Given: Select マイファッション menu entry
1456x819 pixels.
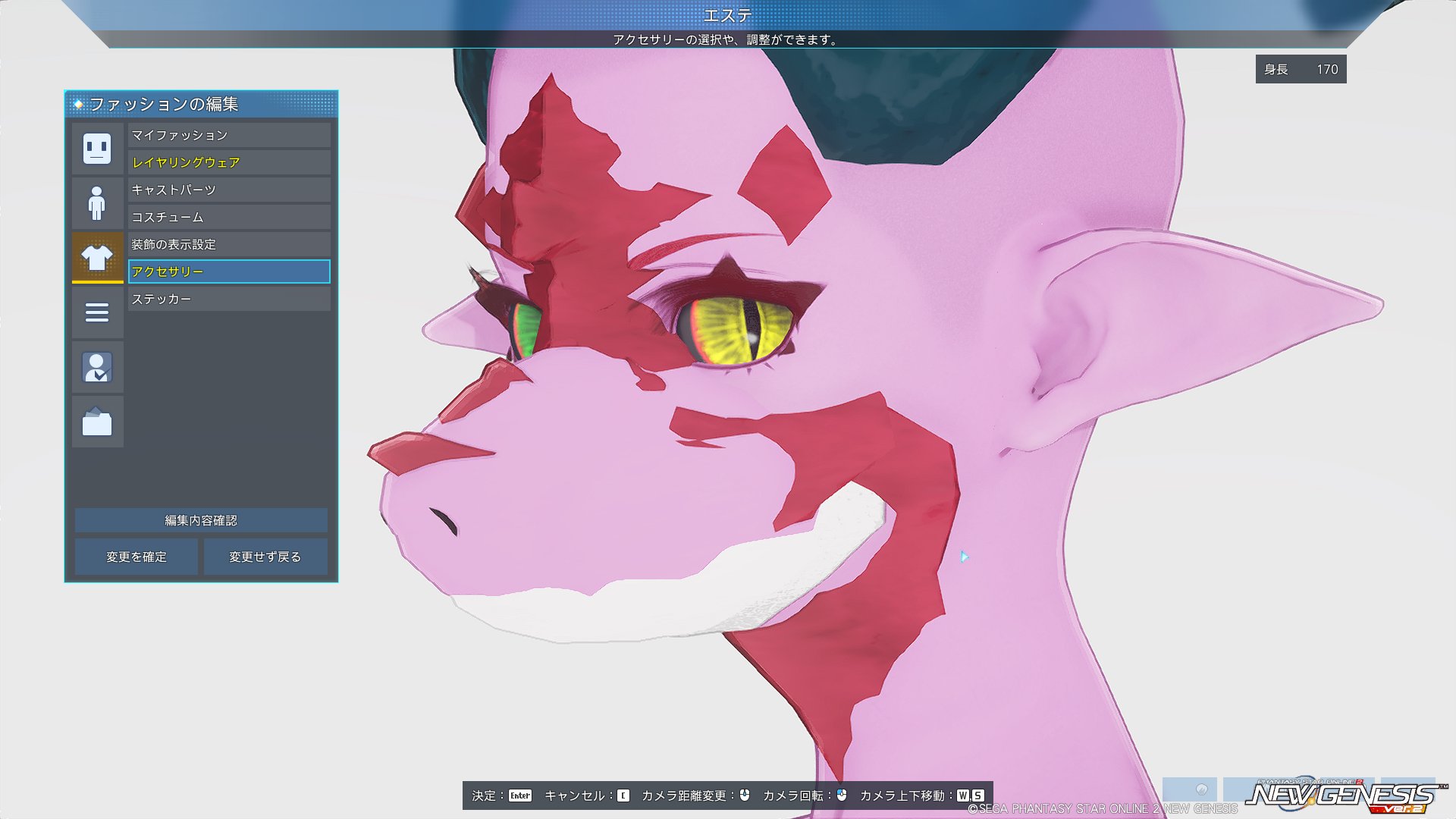Looking at the screenshot, I should coord(229,135).
